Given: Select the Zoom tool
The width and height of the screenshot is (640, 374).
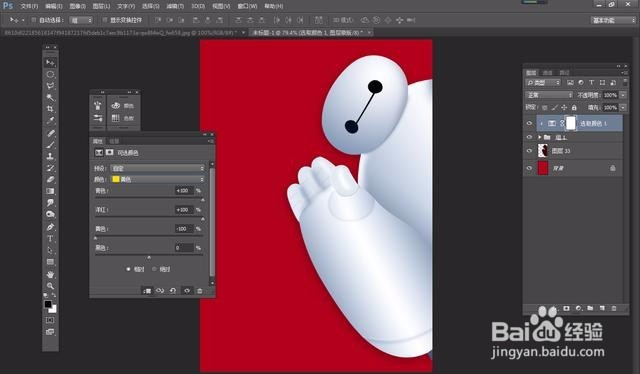Looking at the screenshot, I should coord(50,286).
